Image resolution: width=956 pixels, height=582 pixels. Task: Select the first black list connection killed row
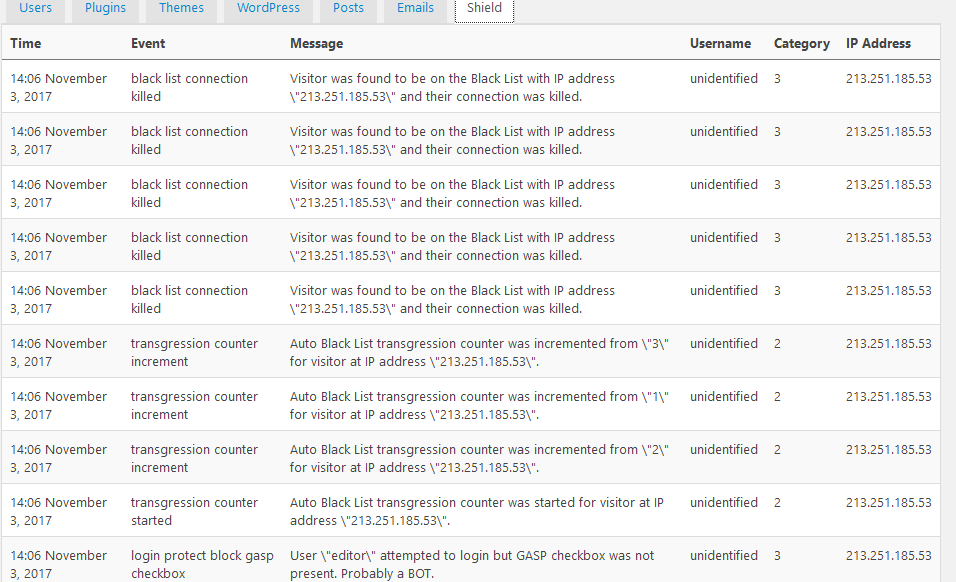coord(471,87)
